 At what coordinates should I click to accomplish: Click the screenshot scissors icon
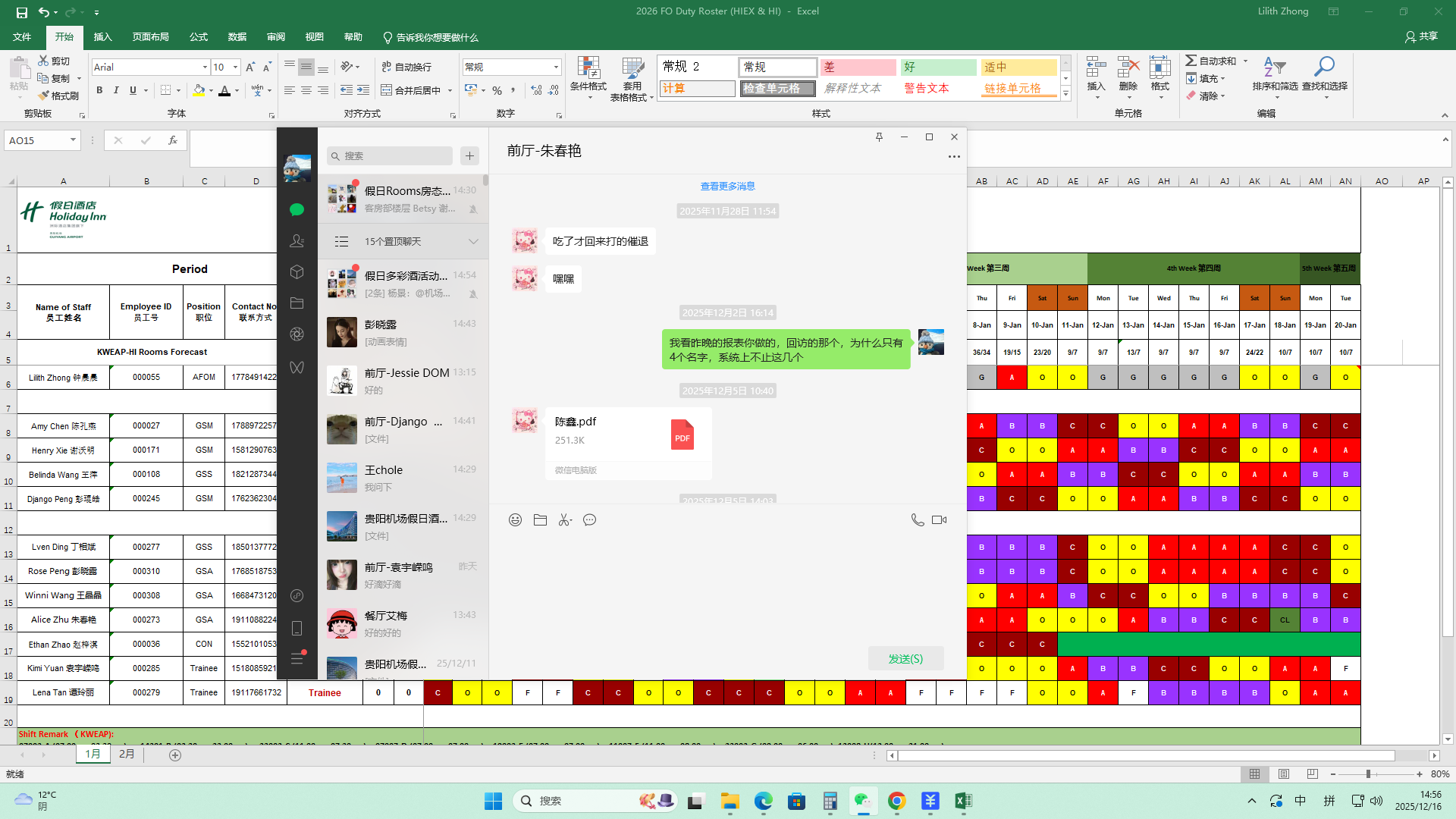[565, 520]
